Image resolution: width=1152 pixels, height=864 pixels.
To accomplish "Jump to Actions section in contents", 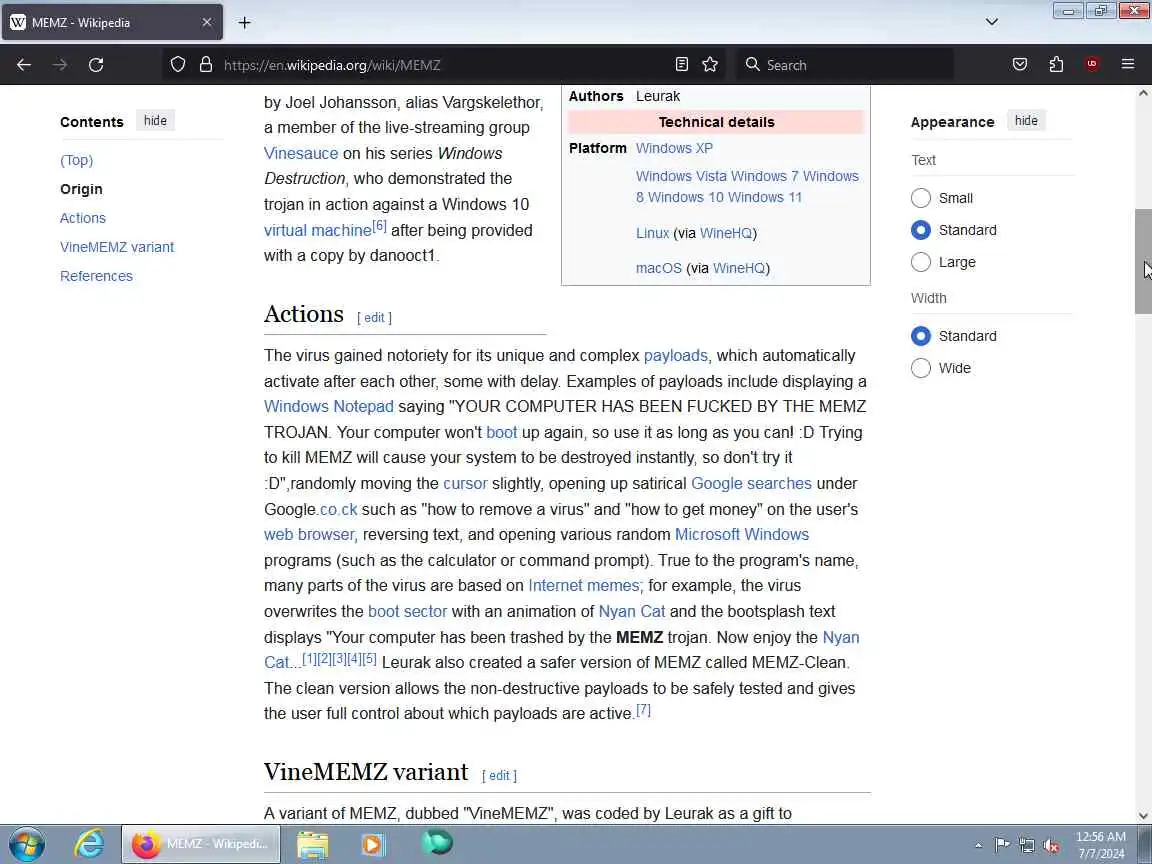I will [x=83, y=217].
